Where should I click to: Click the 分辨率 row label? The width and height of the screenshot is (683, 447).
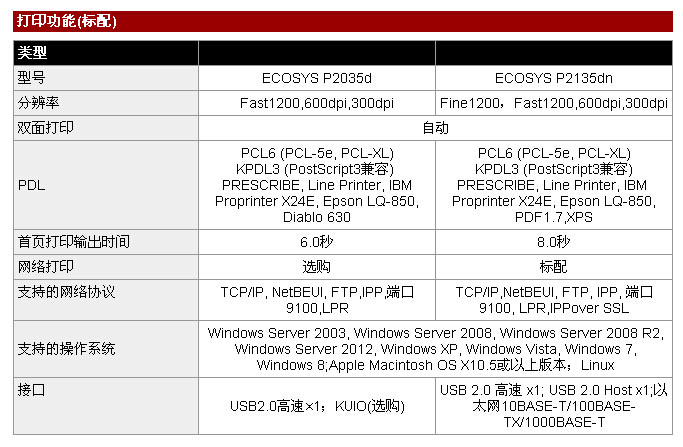click(x=39, y=103)
